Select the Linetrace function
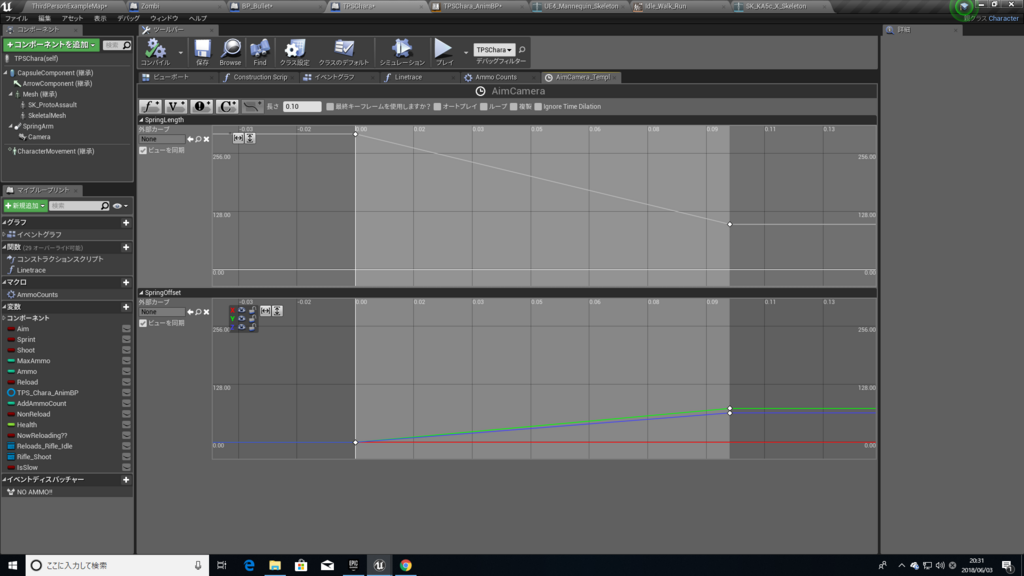1024x576 pixels. coord(31,270)
